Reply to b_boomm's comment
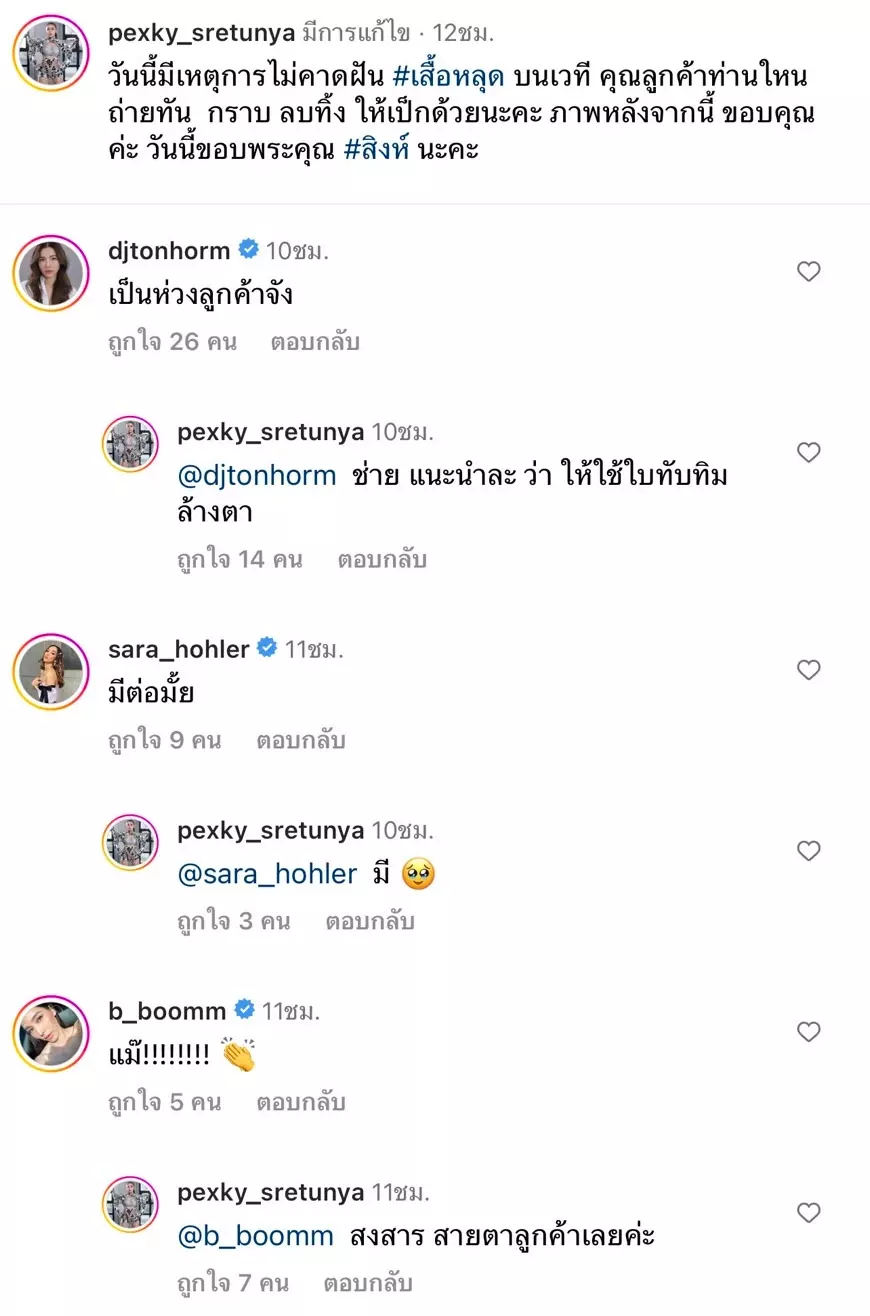Image resolution: width=870 pixels, height=1316 pixels. point(300,1102)
